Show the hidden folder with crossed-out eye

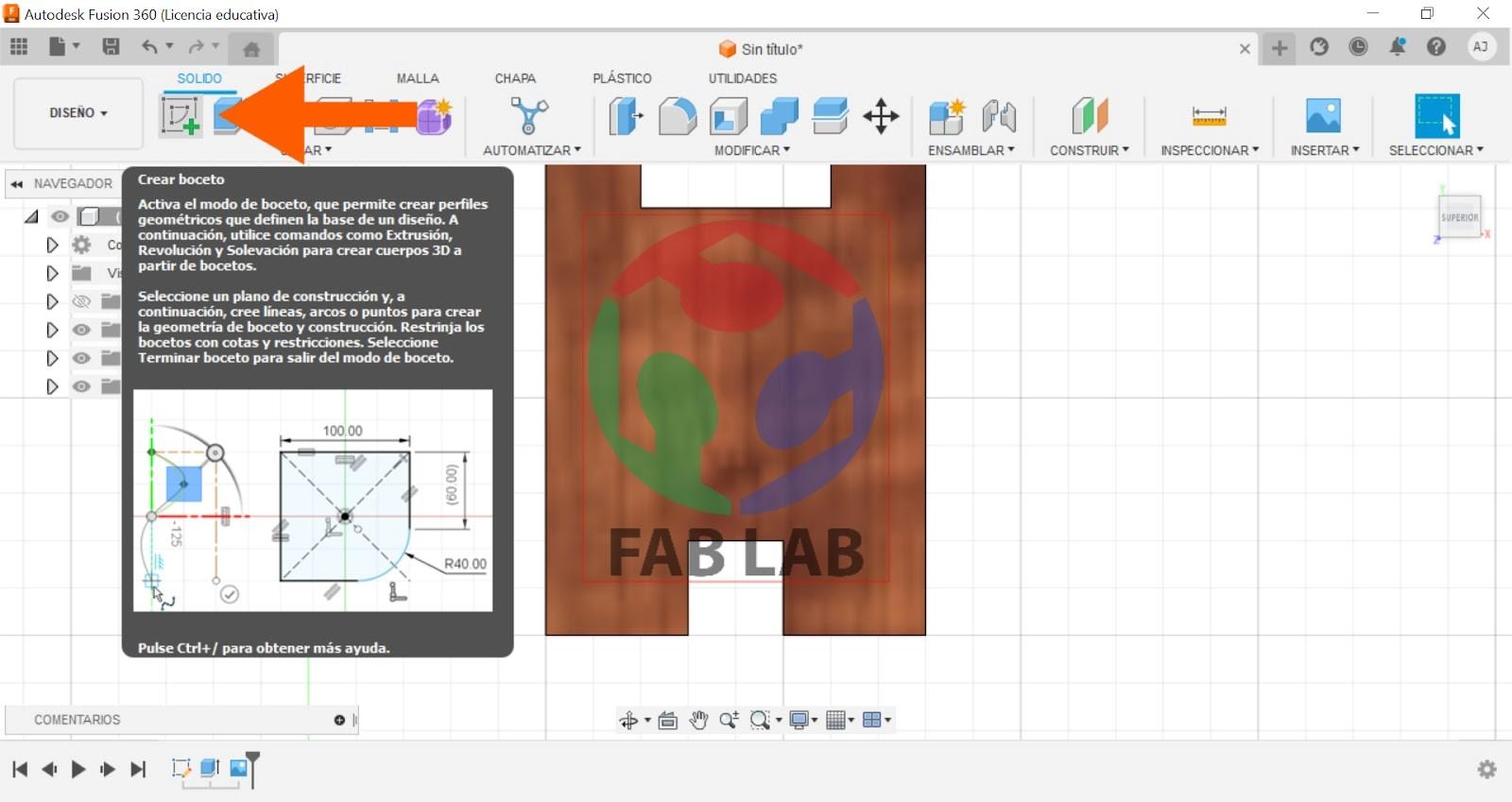coord(82,301)
